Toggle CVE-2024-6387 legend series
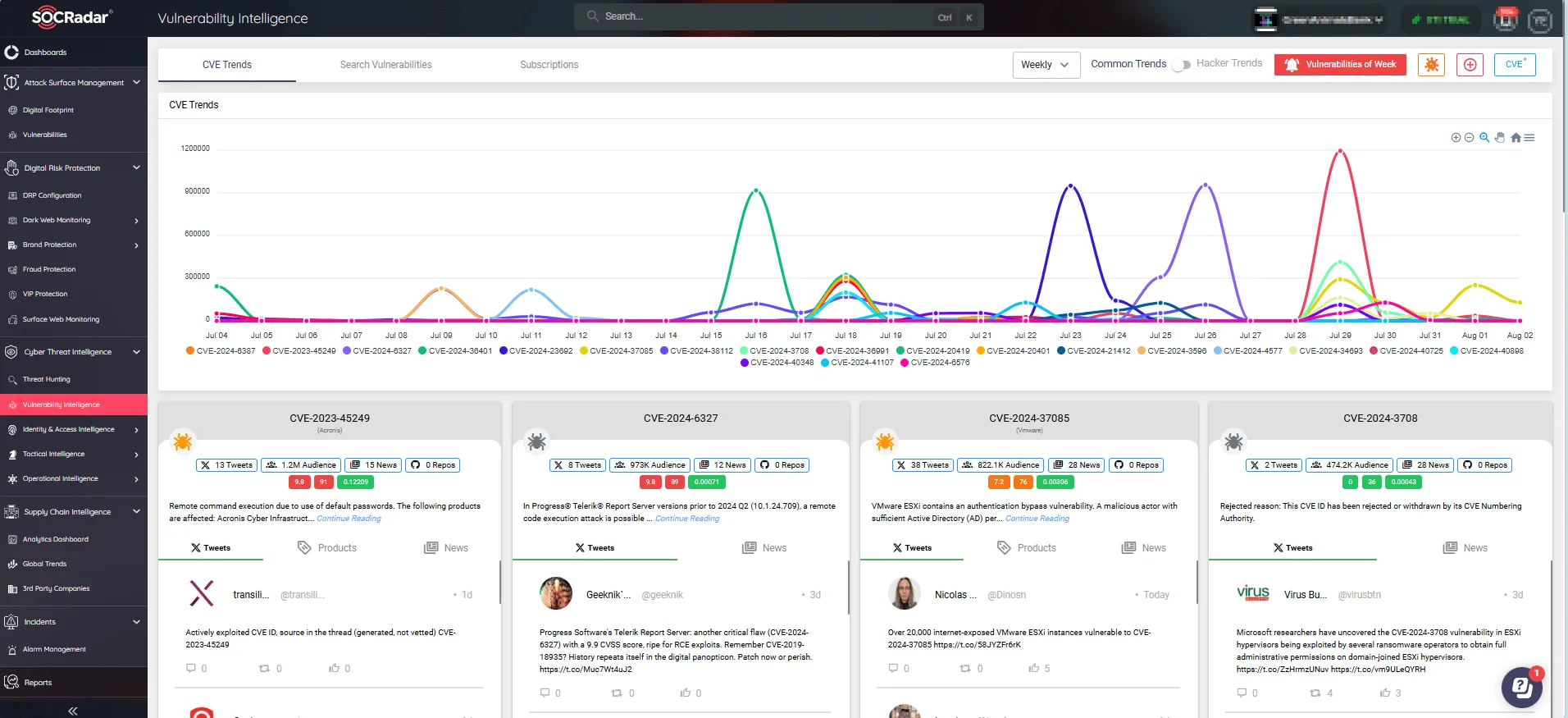Screen dimensions: 1568x718 (x=221, y=350)
